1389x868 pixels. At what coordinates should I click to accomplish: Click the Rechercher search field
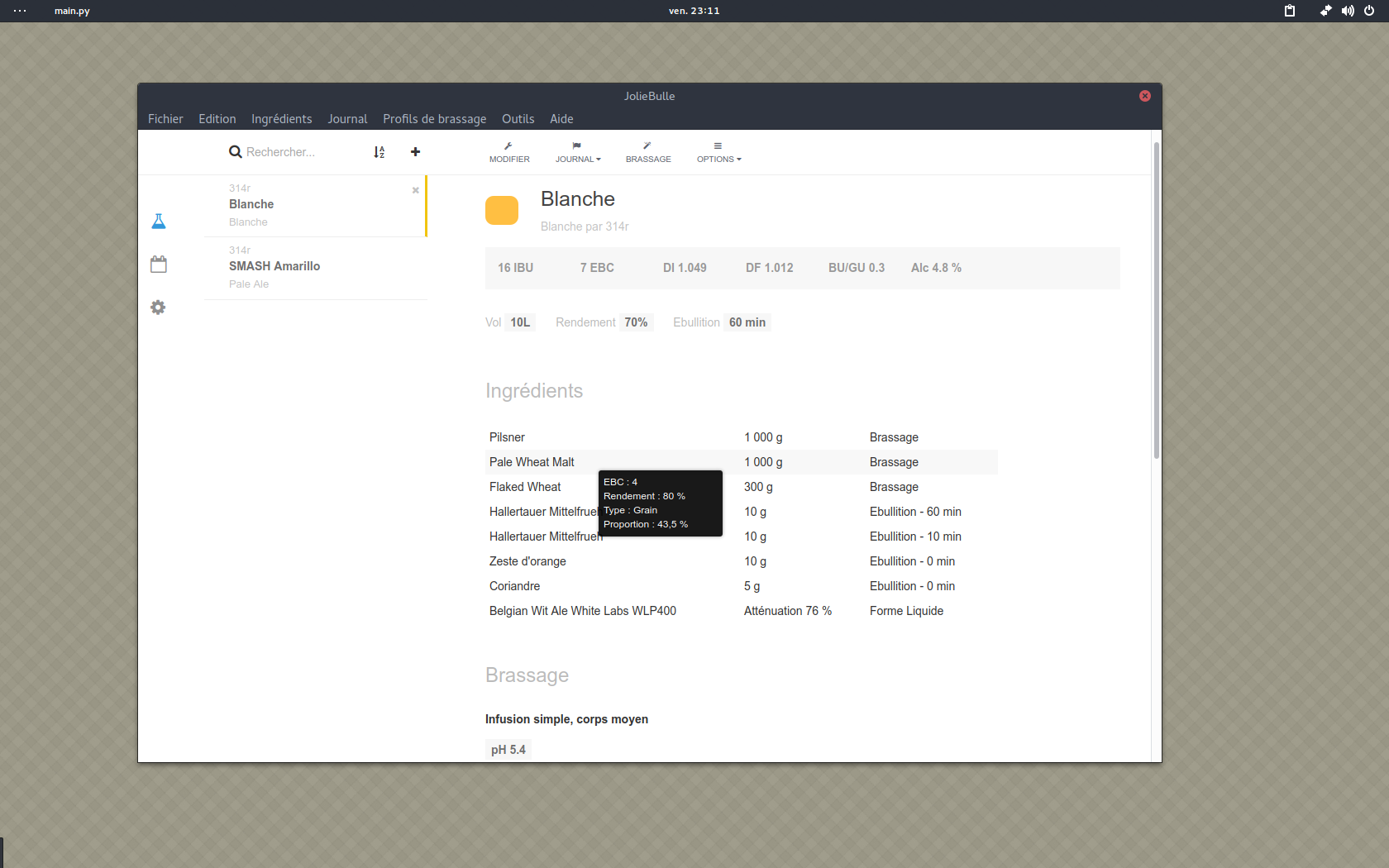(x=298, y=152)
